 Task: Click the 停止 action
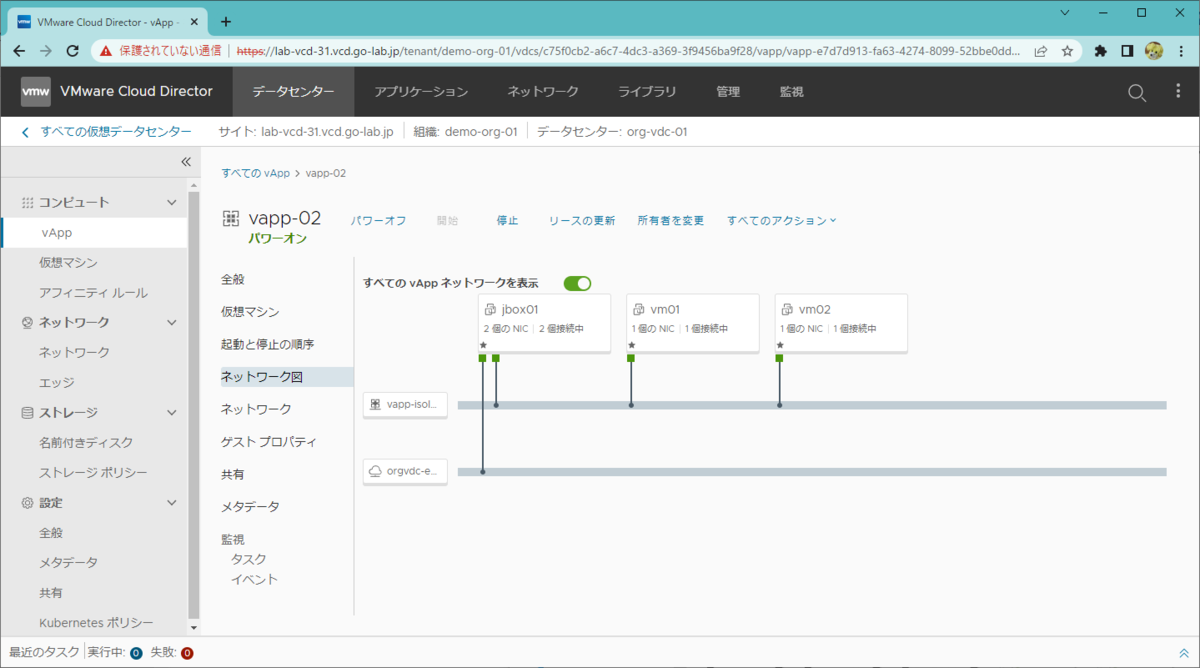pyautogui.click(x=507, y=220)
